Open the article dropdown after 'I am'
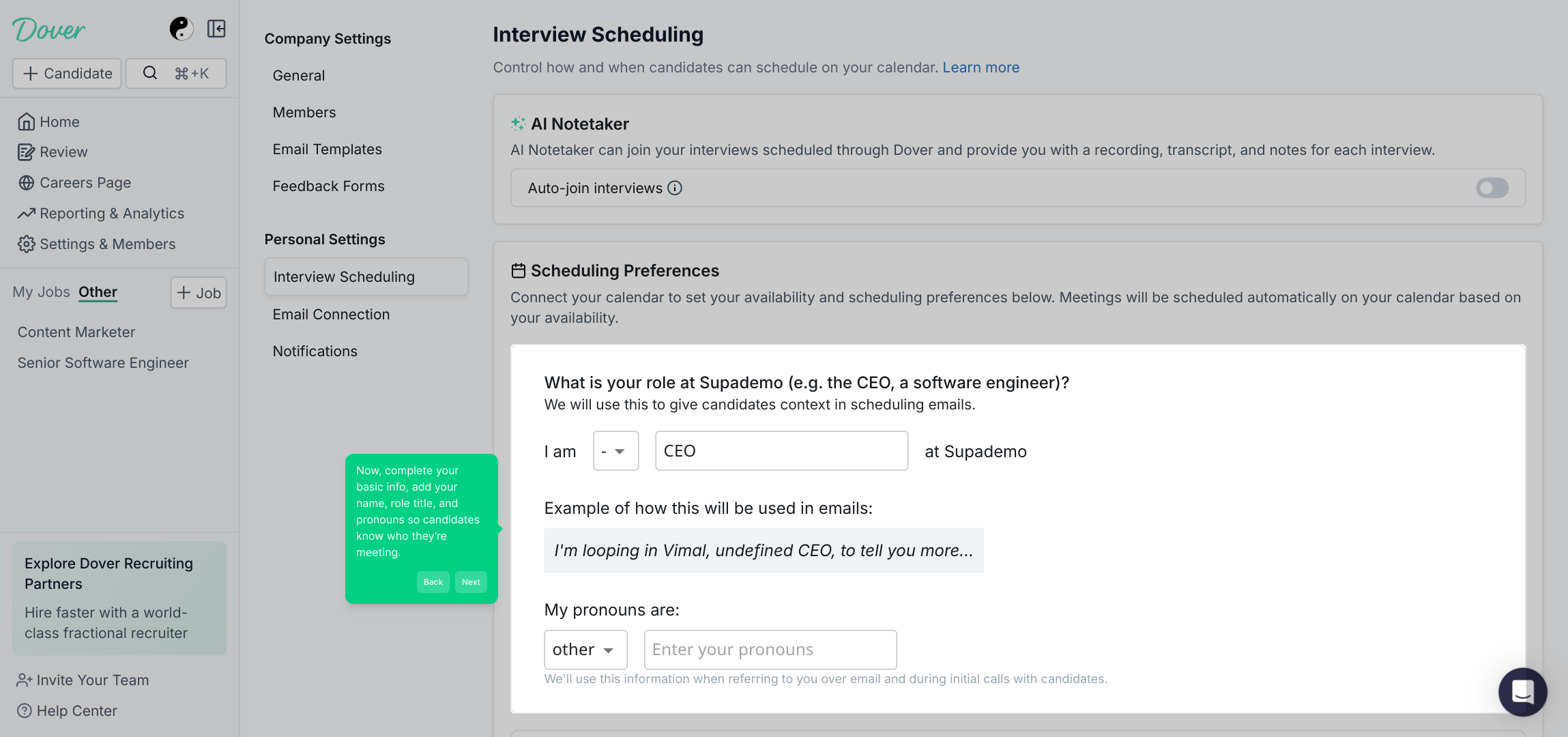 pos(615,450)
